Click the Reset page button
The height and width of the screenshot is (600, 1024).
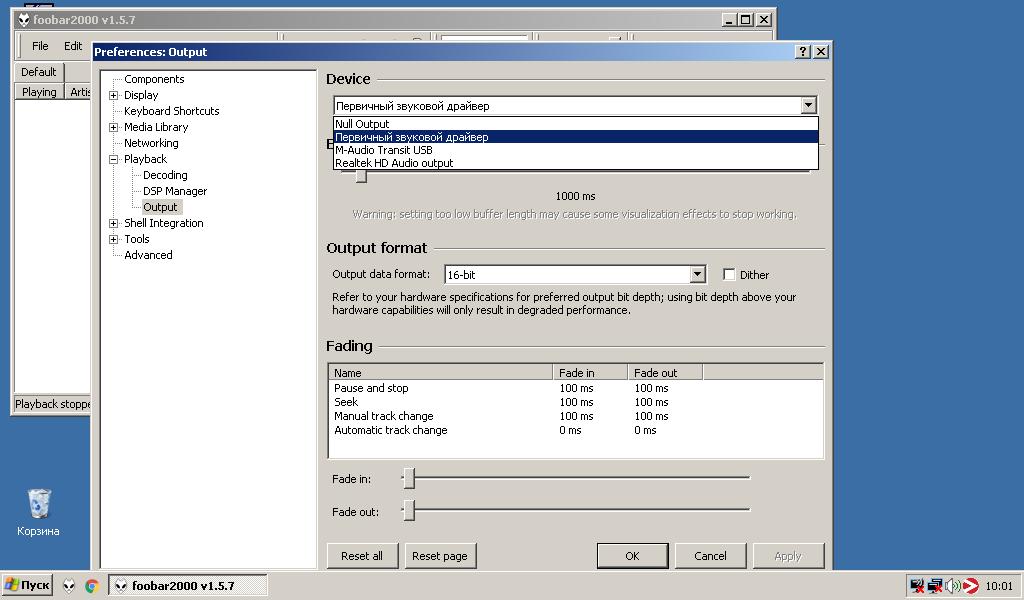[440, 556]
